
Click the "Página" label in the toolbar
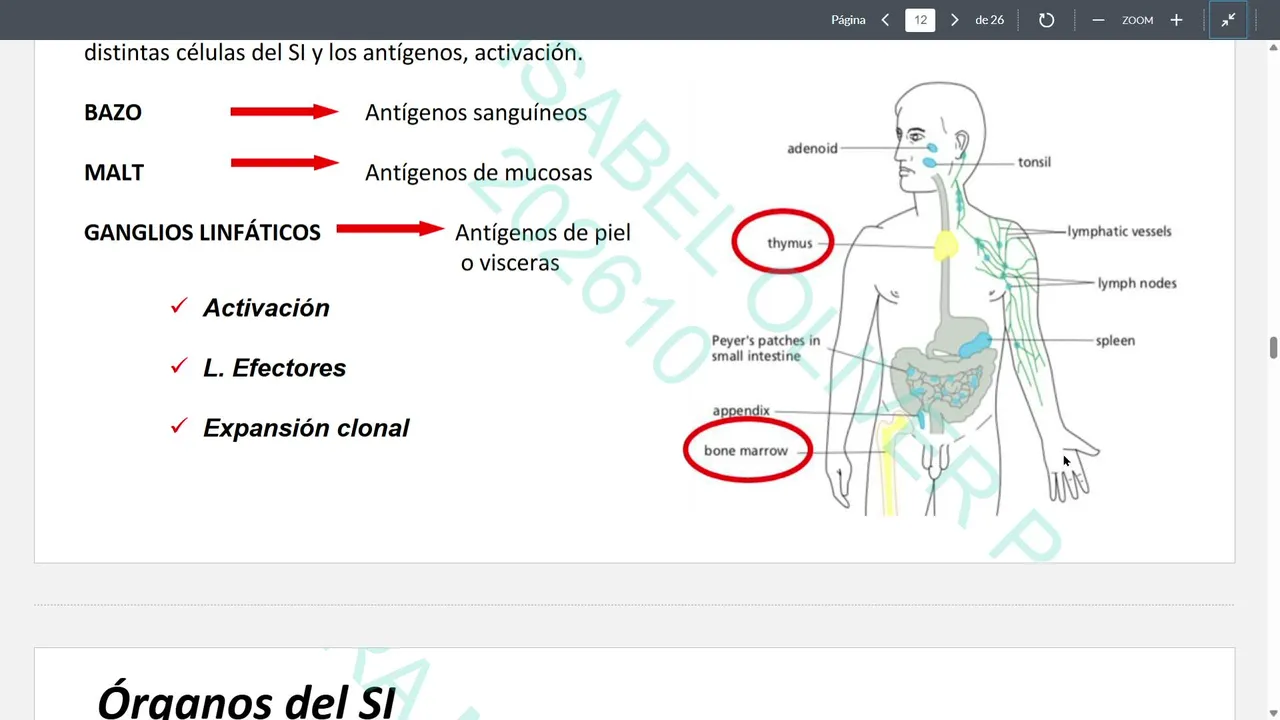point(848,20)
